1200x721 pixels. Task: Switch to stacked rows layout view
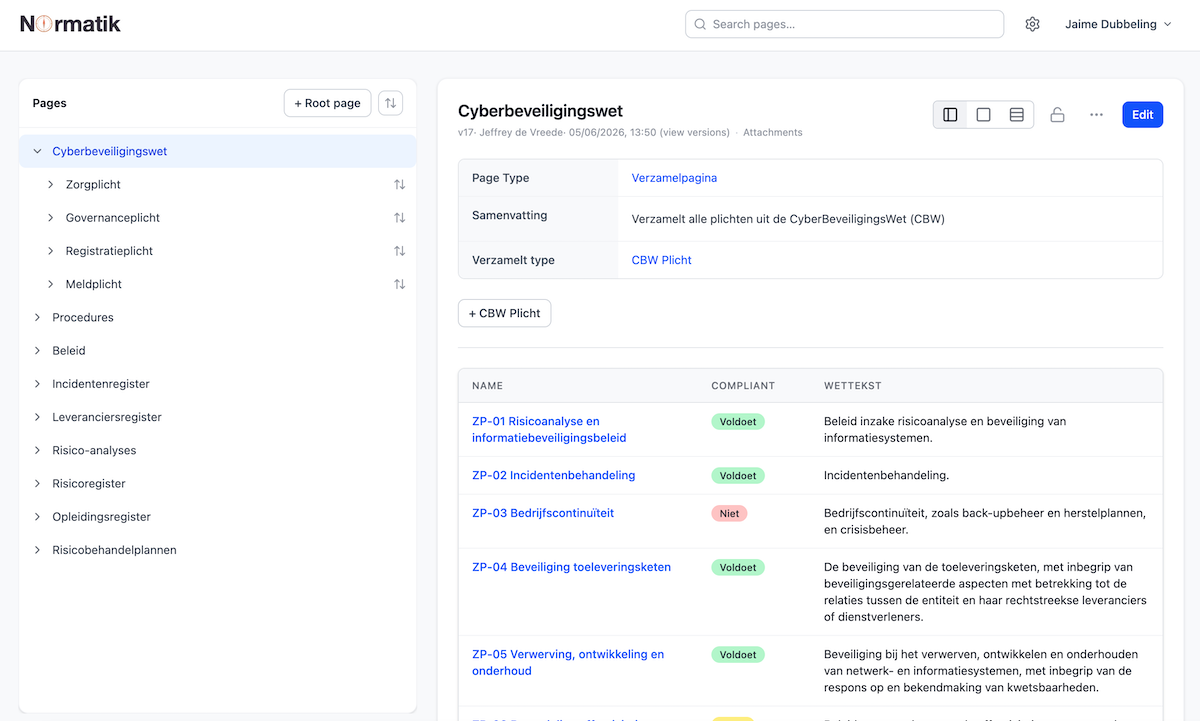click(1016, 115)
